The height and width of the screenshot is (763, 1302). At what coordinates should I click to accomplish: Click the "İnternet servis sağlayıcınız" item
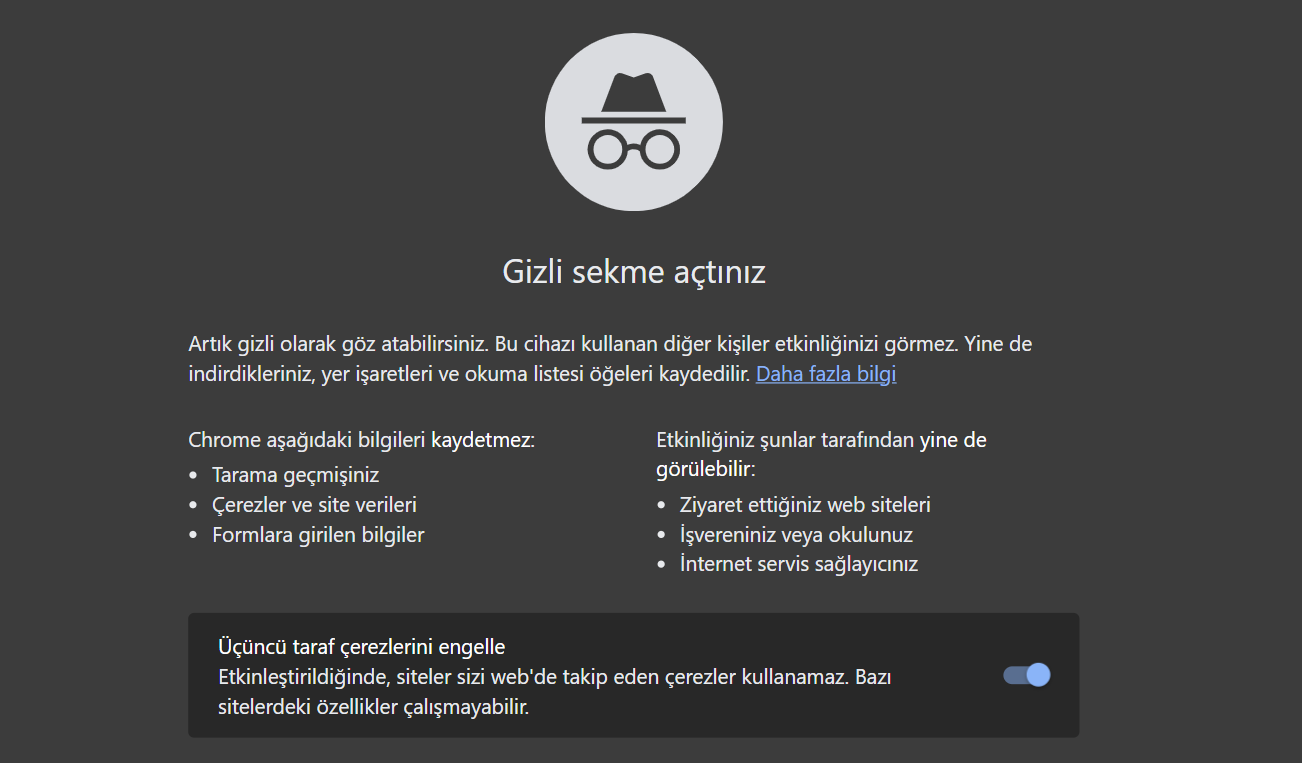[799, 564]
